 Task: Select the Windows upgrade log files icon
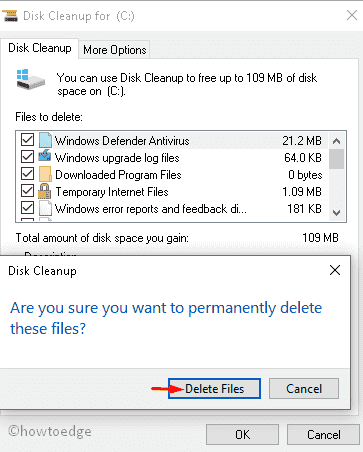tap(45, 157)
